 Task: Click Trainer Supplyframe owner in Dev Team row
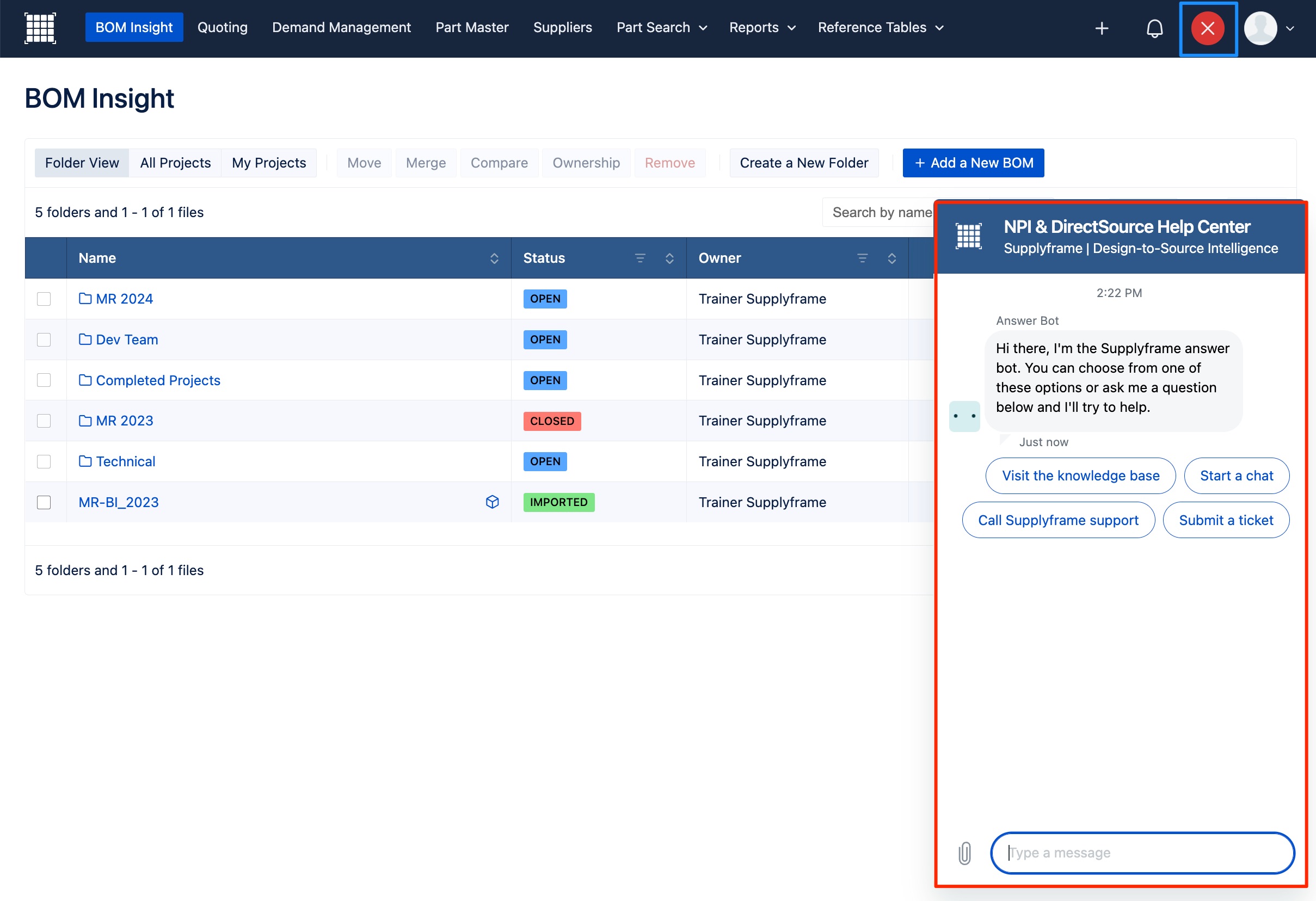point(762,340)
